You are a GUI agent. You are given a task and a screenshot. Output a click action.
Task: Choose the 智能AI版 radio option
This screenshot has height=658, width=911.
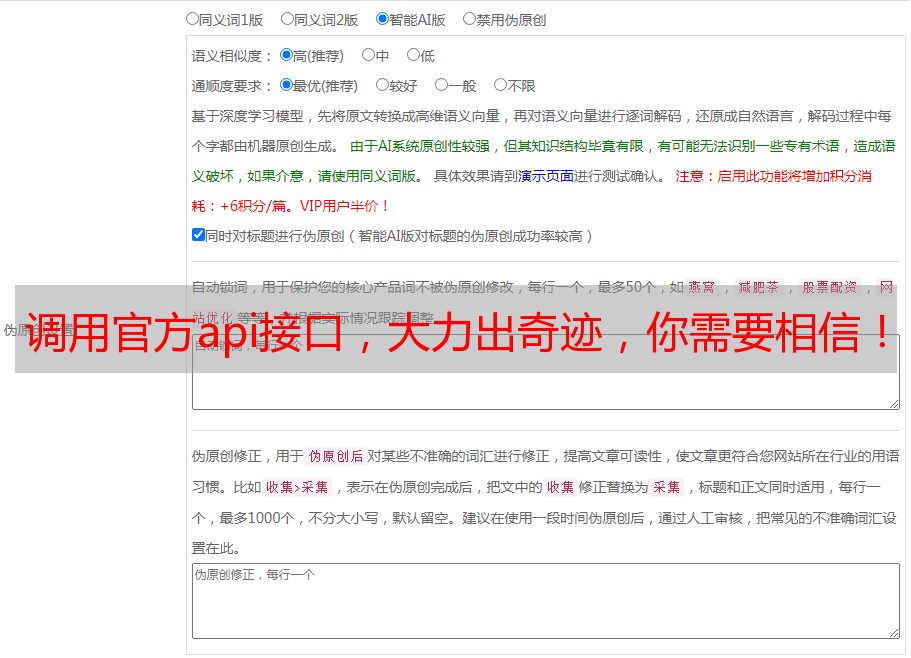[382, 19]
